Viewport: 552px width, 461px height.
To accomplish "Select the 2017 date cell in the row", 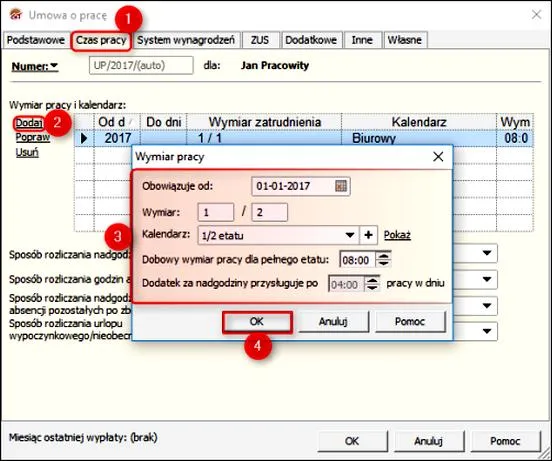I will [x=117, y=138].
